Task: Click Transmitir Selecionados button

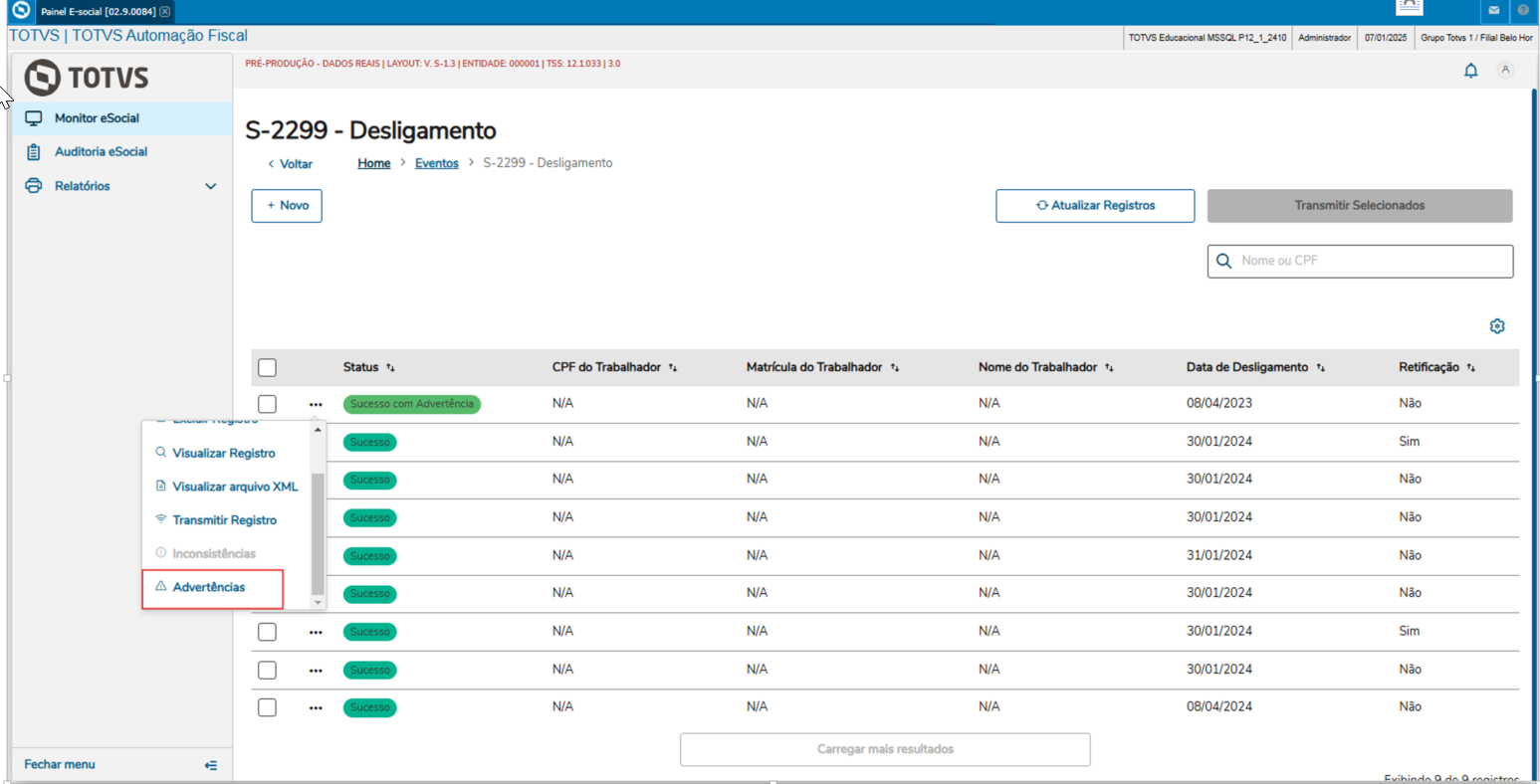Action: click(x=1360, y=206)
